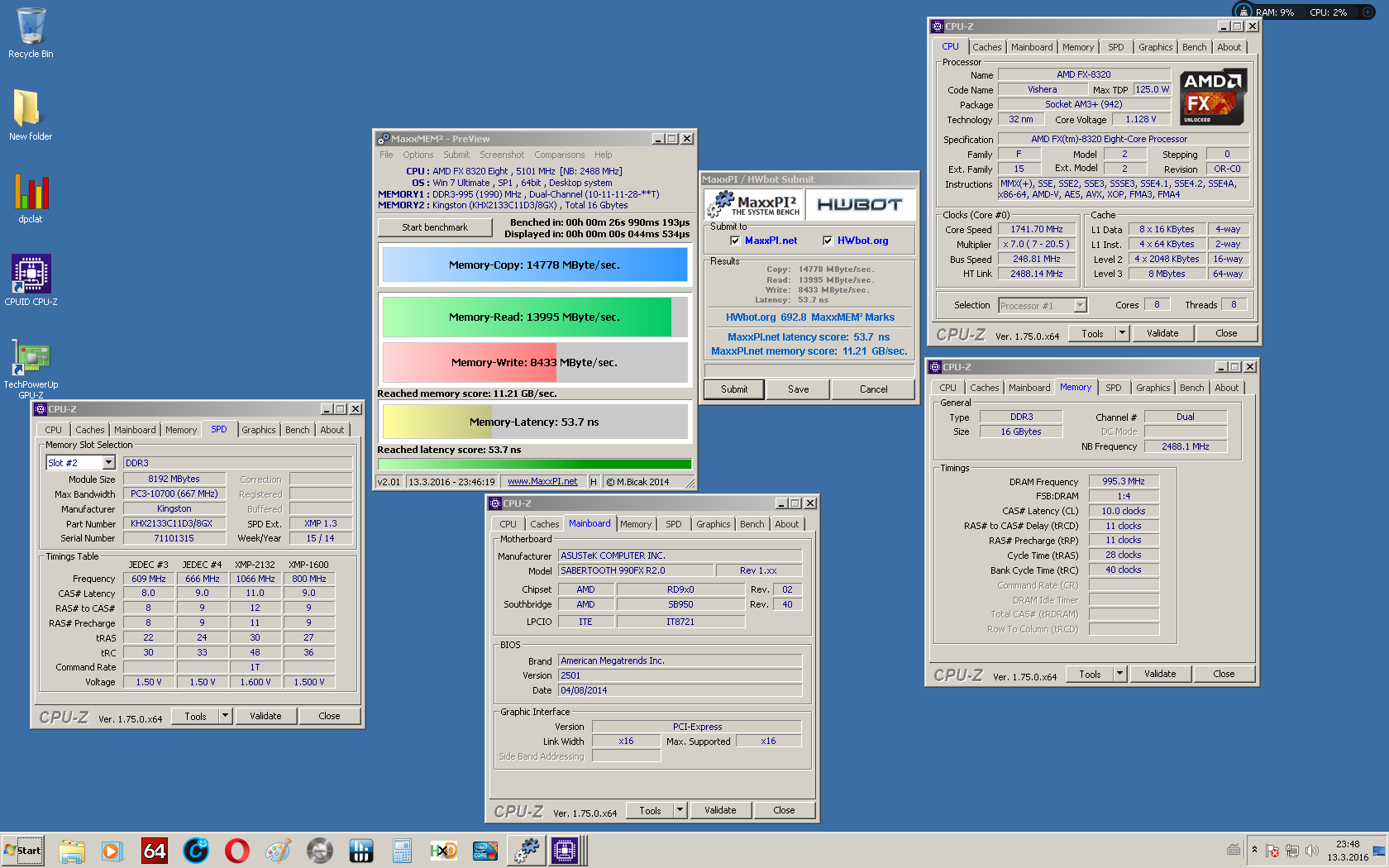Viewport: 1389px width, 868px height.
Task: Open Paint from the taskbar
Action: coord(279,851)
